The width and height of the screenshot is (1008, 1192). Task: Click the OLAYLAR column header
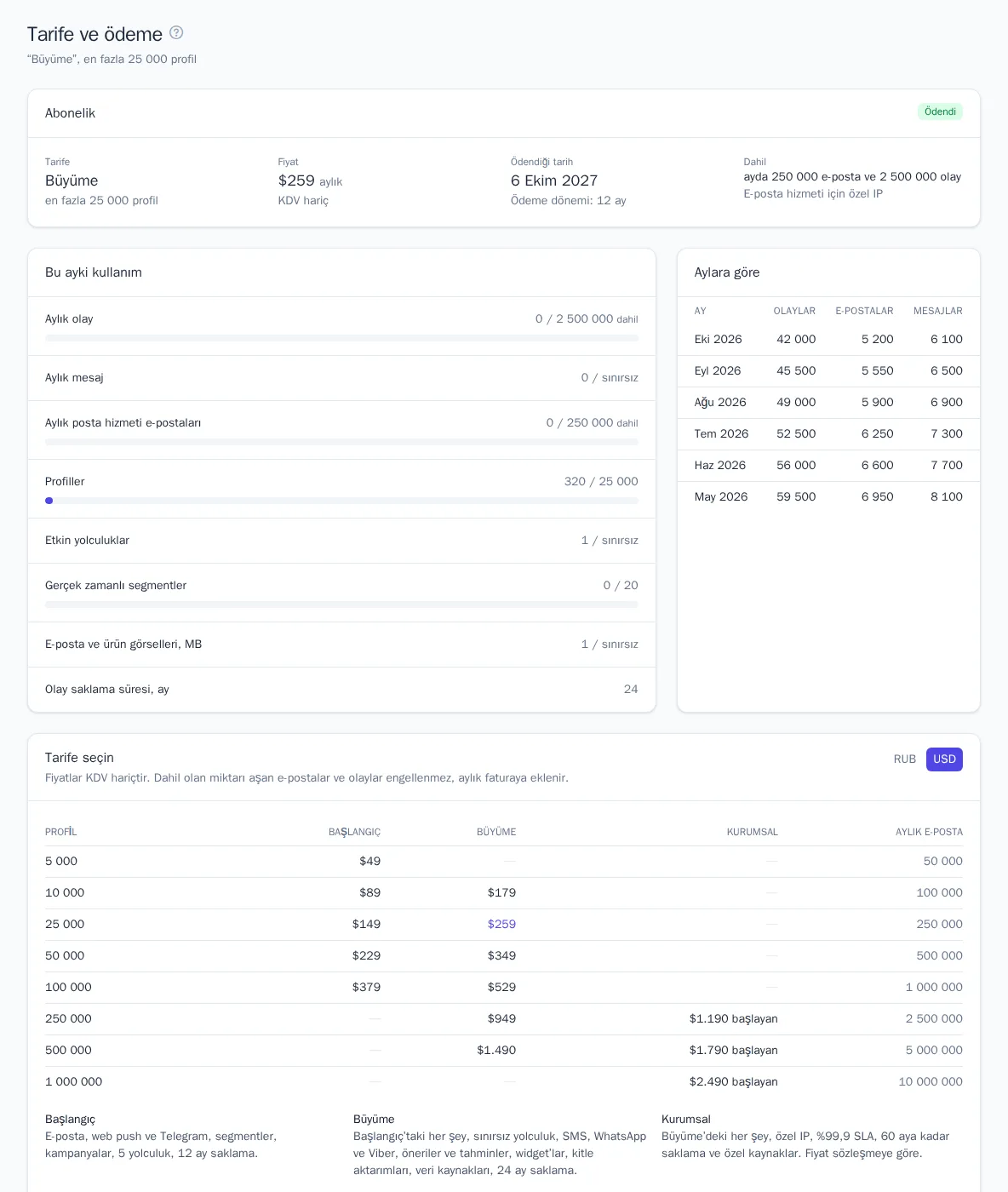point(794,311)
